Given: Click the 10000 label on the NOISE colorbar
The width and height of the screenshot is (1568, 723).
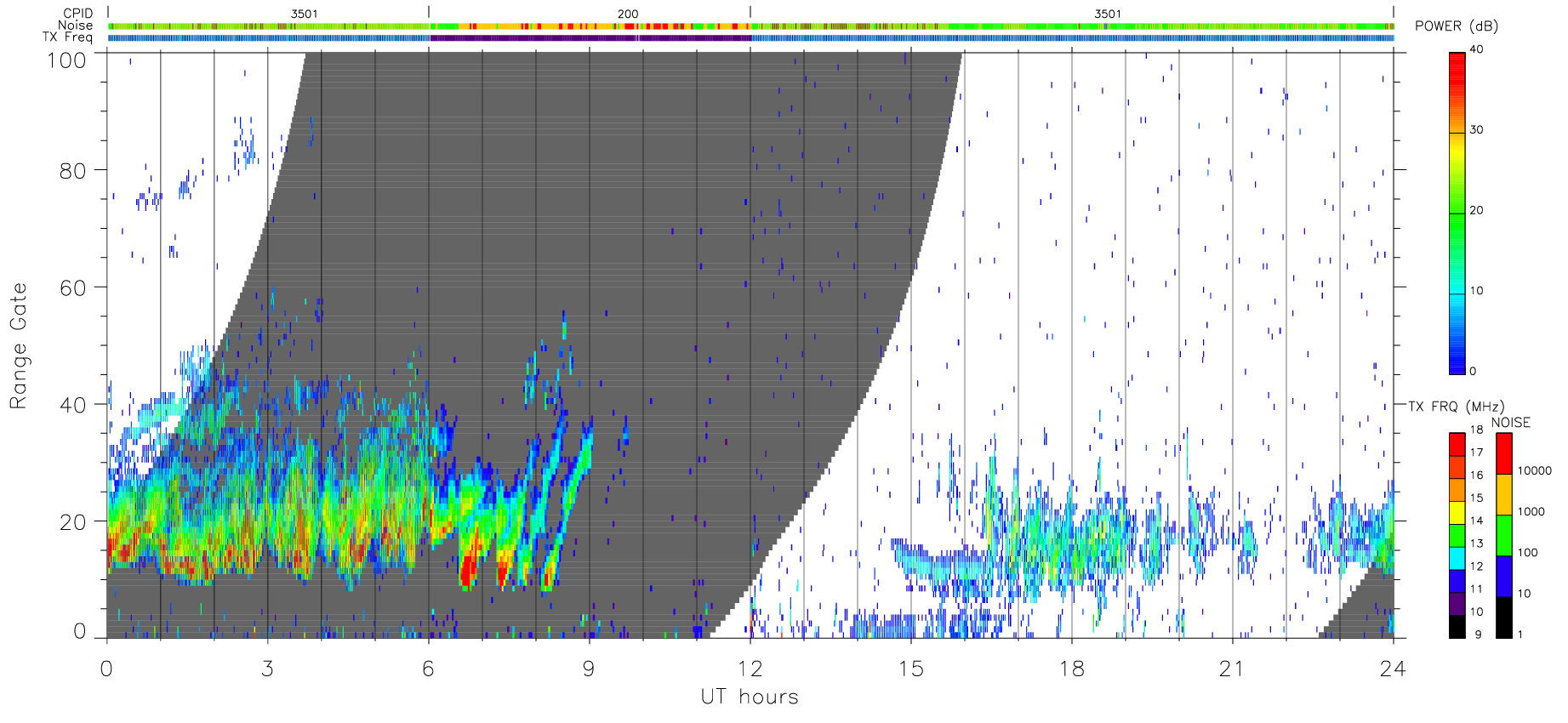Looking at the screenshot, I should pyautogui.click(x=1535, y=471).
